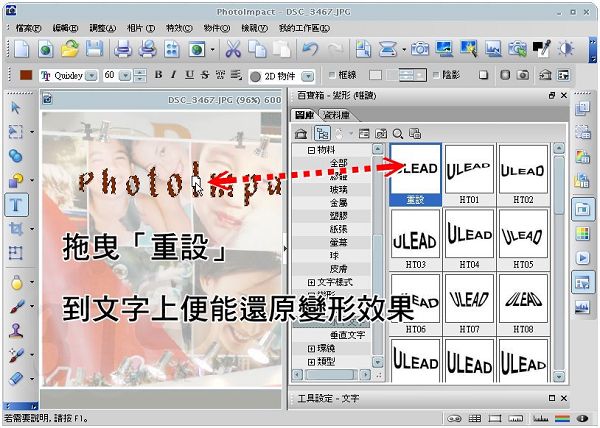Viewport: 600px width, 428px height.
Task: Open the Quixley font dropdown
Action: pyautogui.click(x=91, y=76)
